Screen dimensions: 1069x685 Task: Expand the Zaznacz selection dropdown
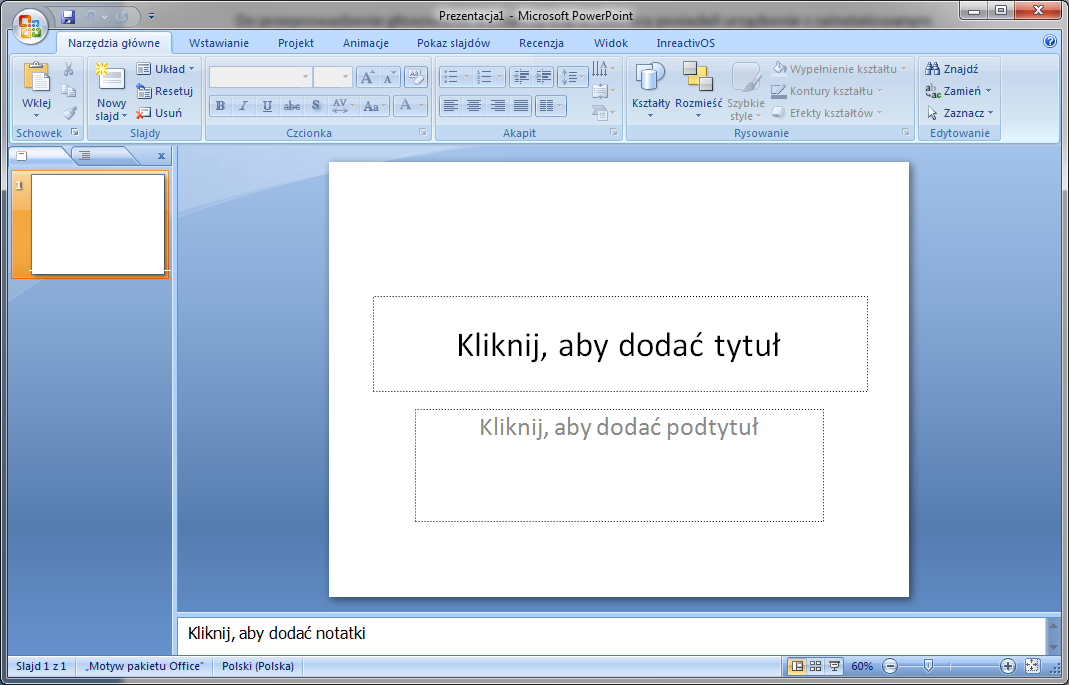(x=960, y=112)
